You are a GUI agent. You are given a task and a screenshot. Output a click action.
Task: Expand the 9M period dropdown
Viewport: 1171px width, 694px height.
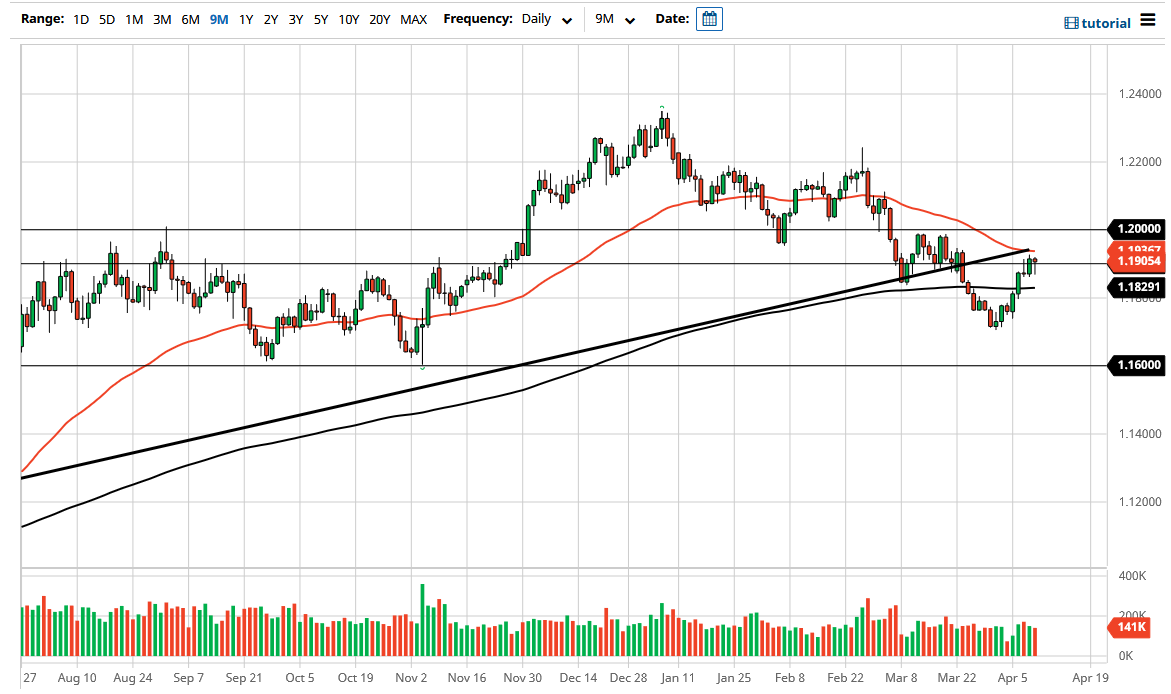pos(615,19)
